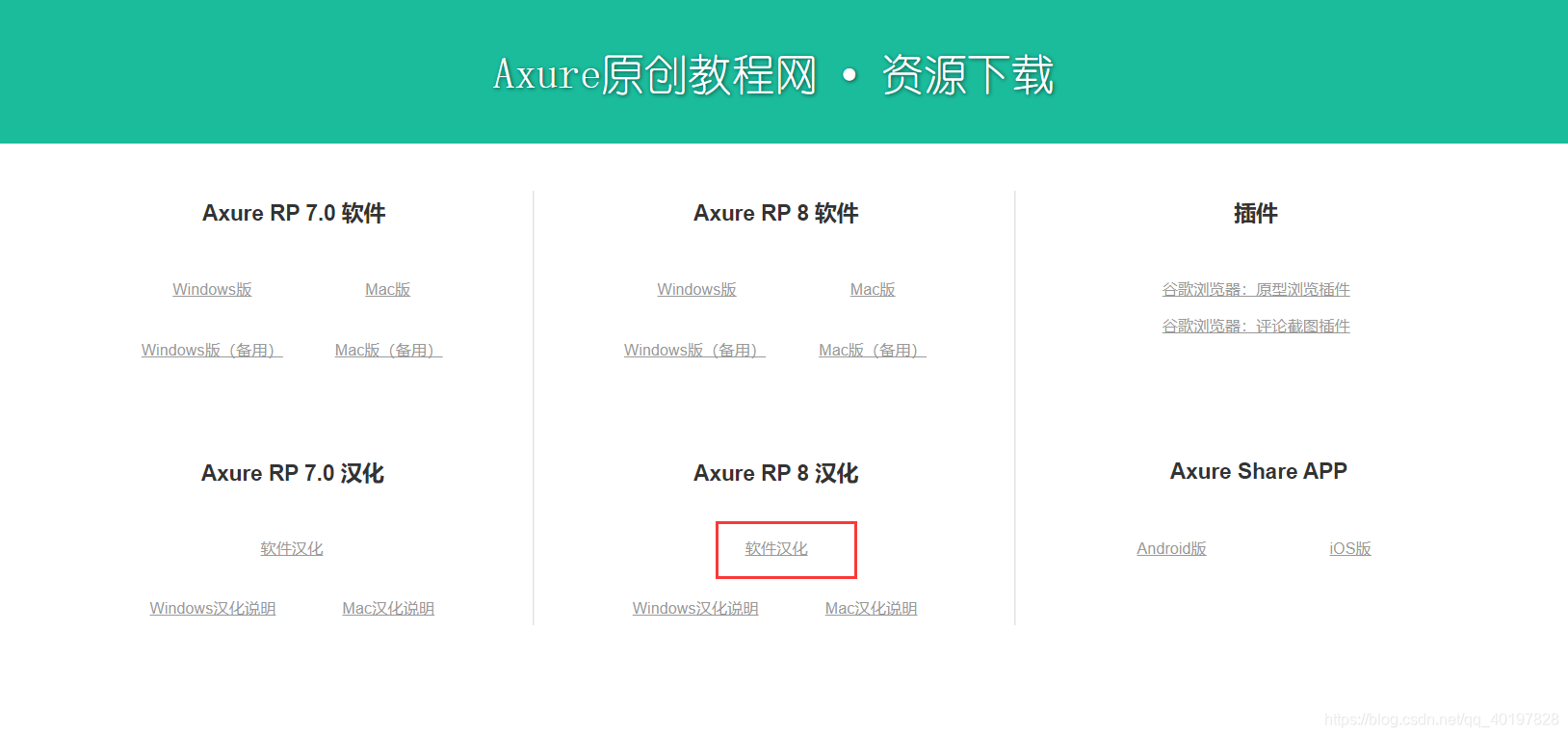The image size is (1568, 737).
Task: Click the 插件 section heading
Action: [x=1256, y=213]
